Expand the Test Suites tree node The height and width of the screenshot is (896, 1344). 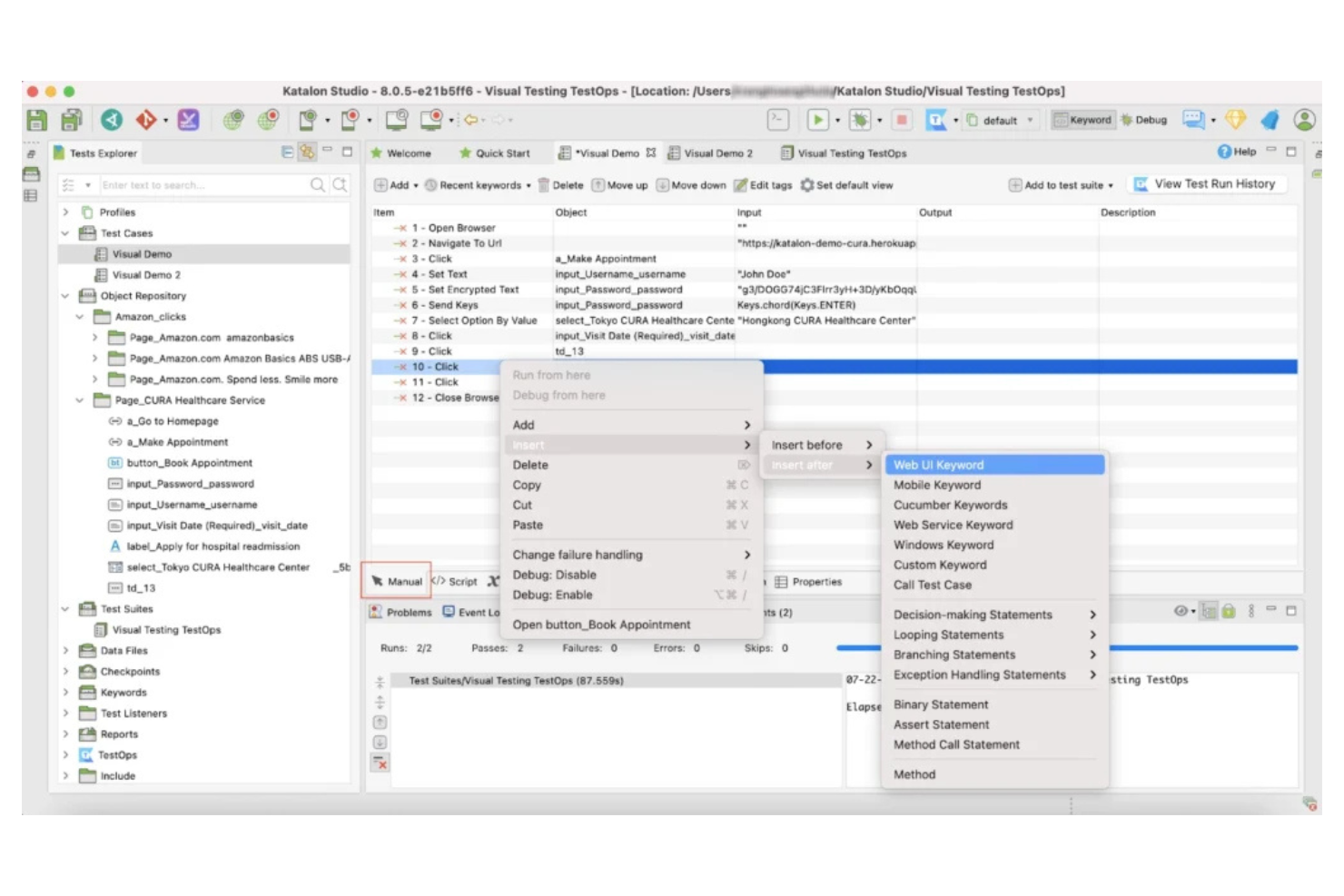[x=65, y=608]
